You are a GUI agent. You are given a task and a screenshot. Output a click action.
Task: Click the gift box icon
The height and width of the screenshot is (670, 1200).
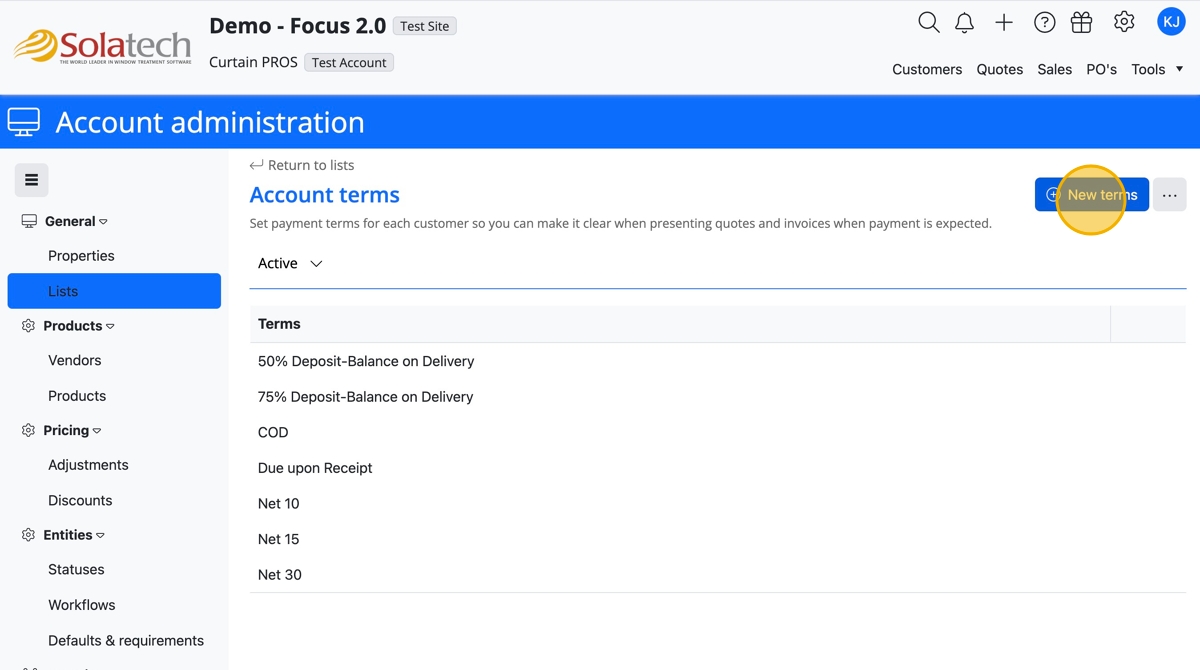pyautogui.click(x=1081, y=23)
